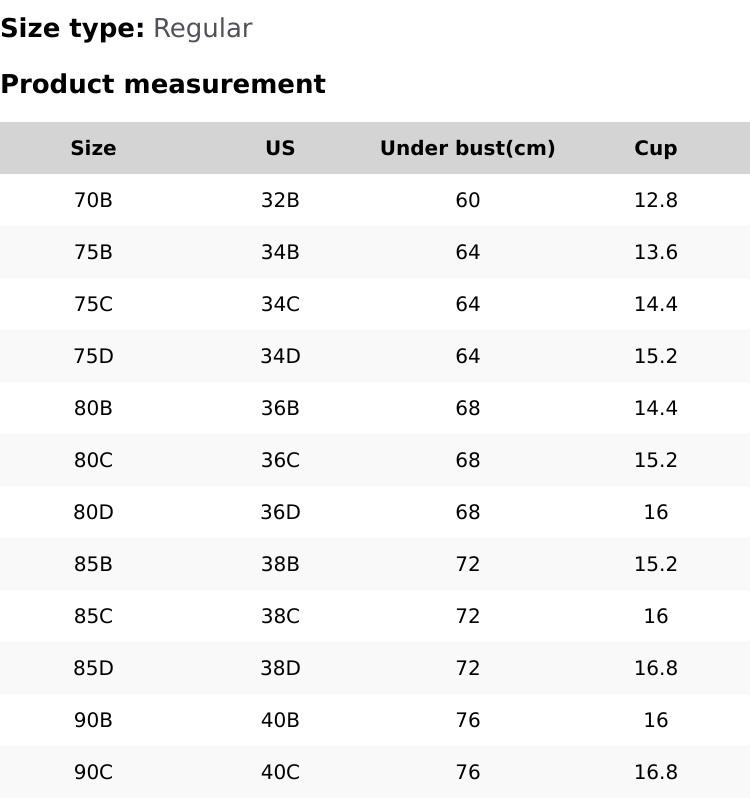This screenshot has height=798, width=750.
Task: Select the 12.8 cup value
Action: pyautogui.click(x=655, y=200)
